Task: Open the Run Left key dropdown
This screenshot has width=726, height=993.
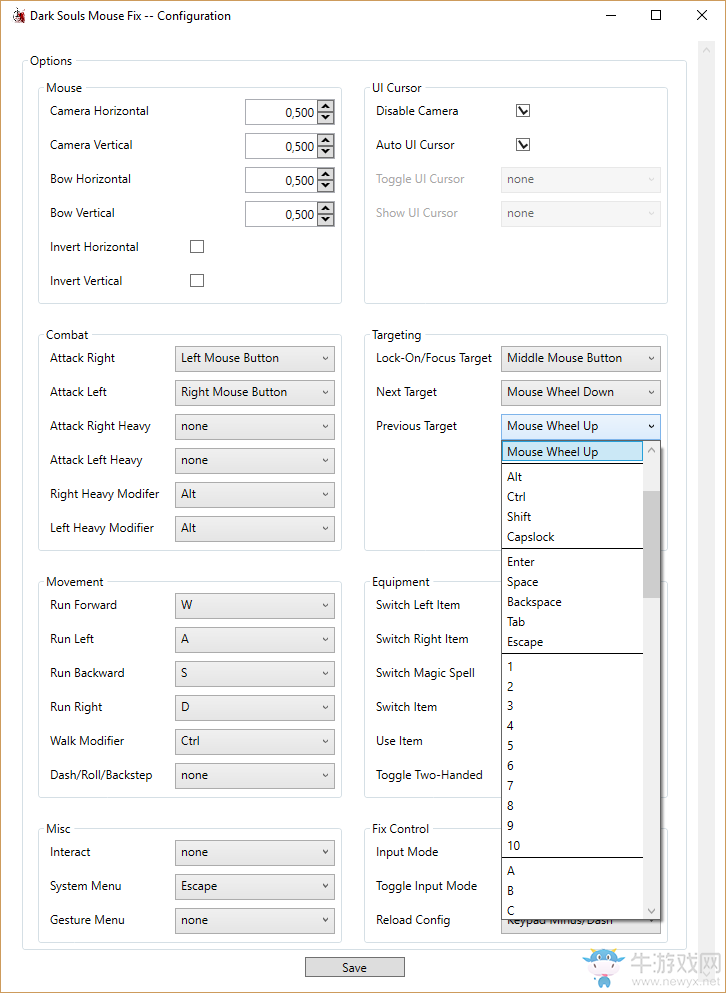Action: (x=255, y=640)
